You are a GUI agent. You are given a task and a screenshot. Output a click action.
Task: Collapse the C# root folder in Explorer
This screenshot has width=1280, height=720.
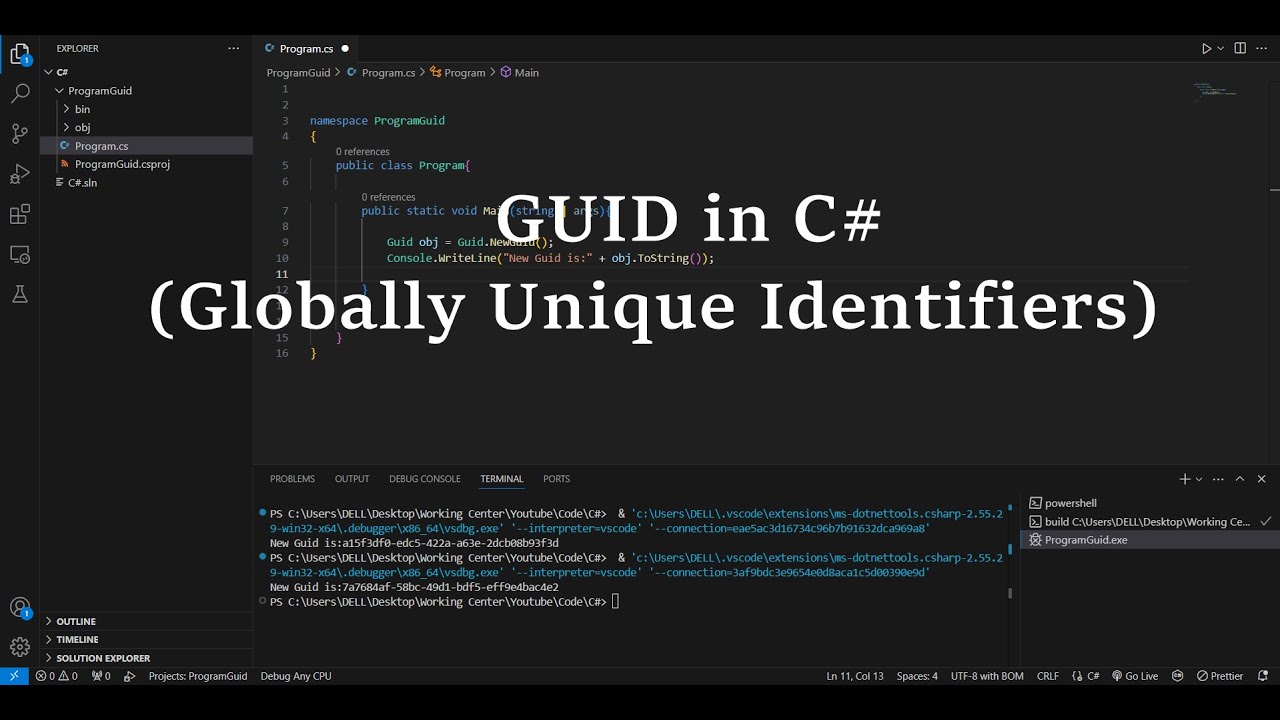click(x=48, y=72)
